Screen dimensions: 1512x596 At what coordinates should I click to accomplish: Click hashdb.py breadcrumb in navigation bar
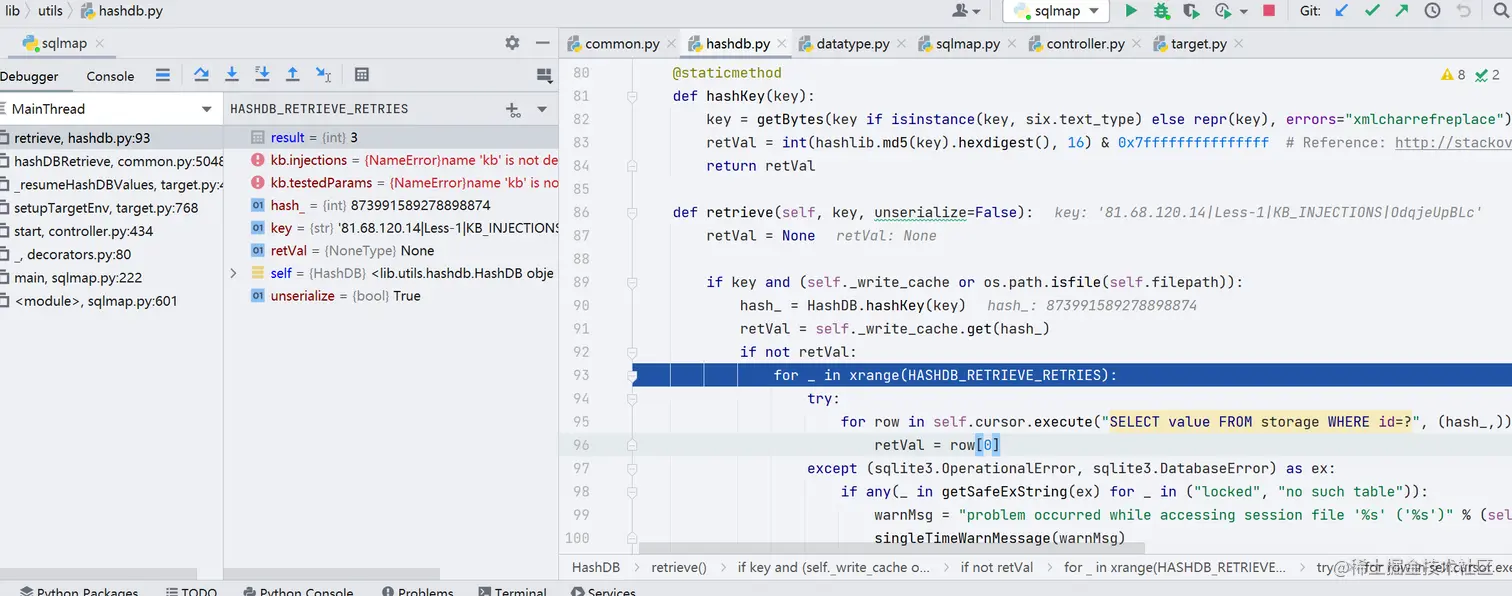(122, 11)
